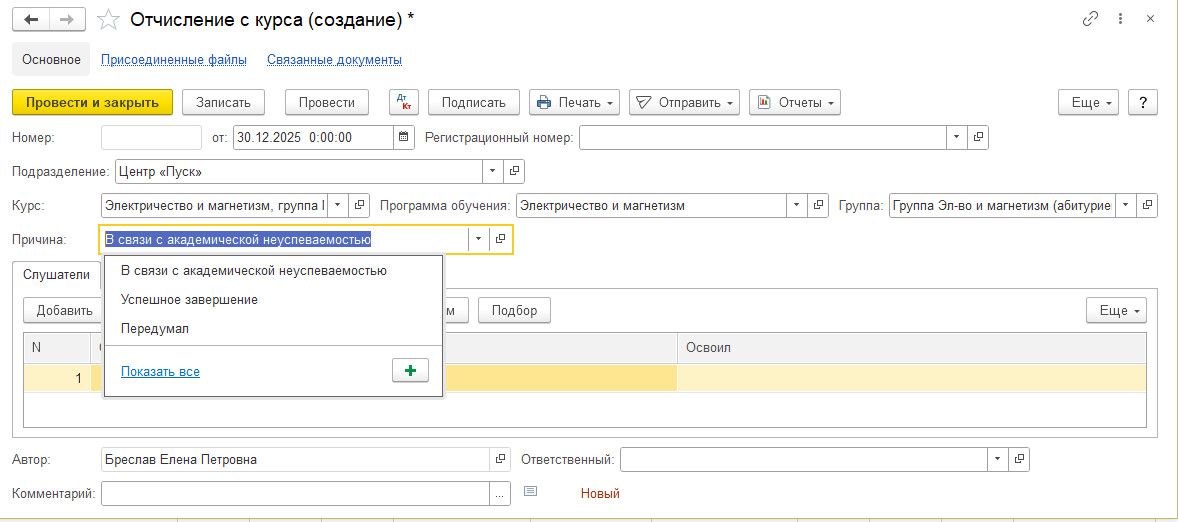
Task: Click the Показать все link
Action: point(160,371)
